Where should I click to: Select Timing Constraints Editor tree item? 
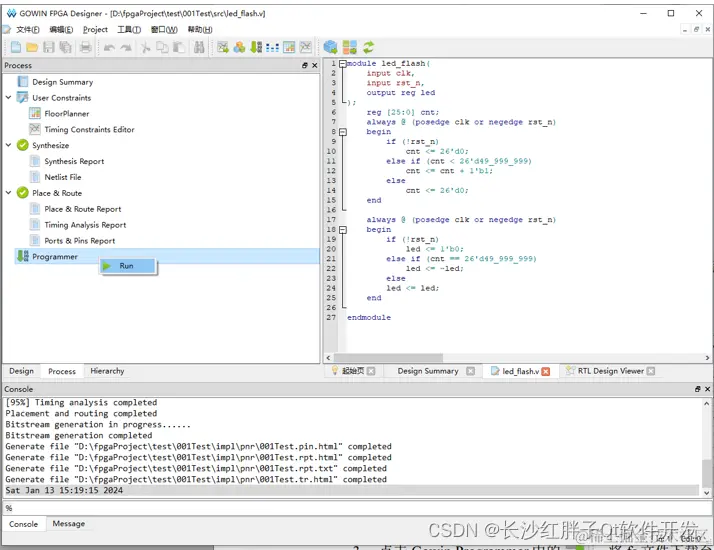[x=89, y=129]
